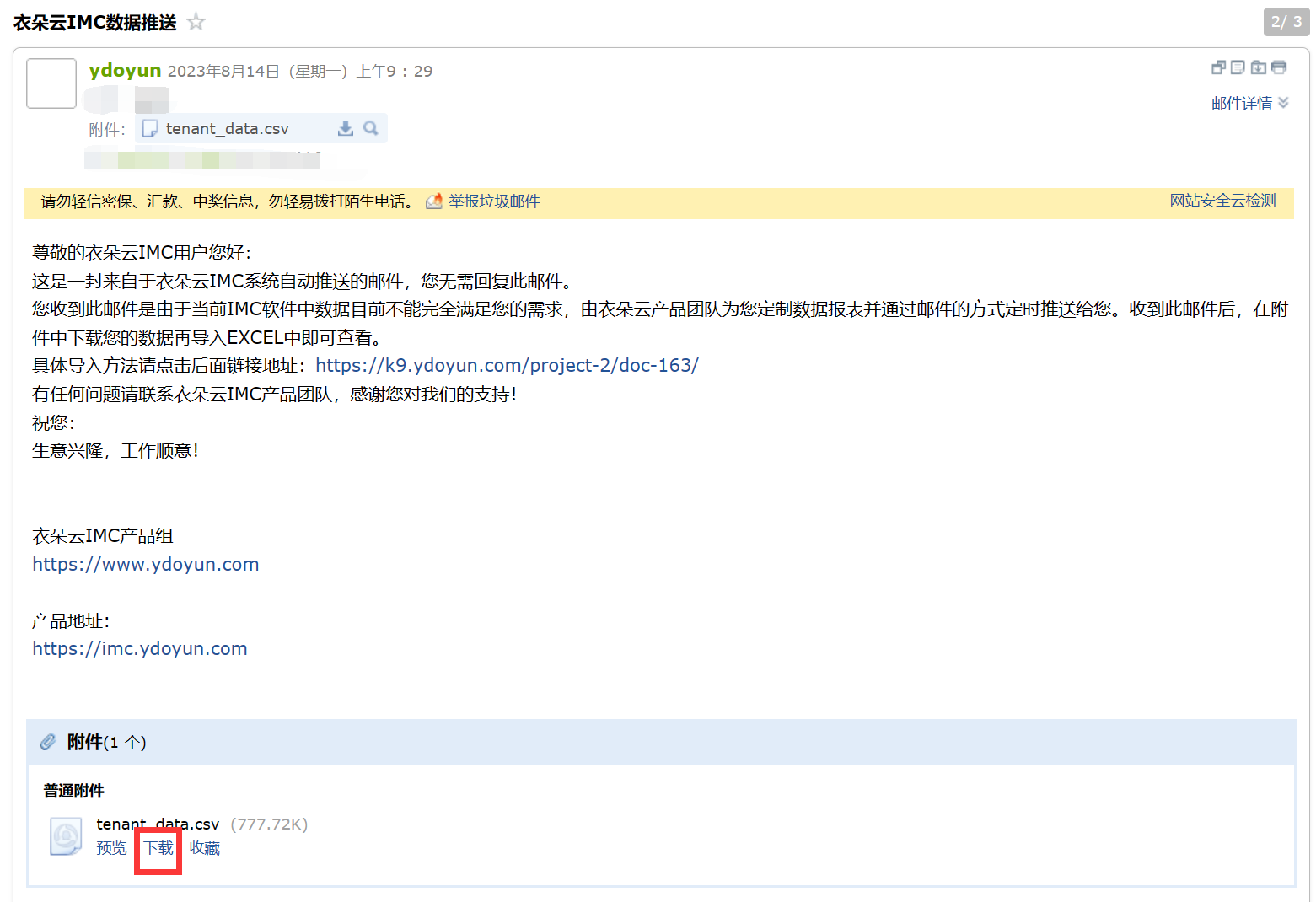The width and height of the screenshot is (1316, 902).
Task: Open the https://www.ydoyun.com link
Action: (x=146, y=565)
